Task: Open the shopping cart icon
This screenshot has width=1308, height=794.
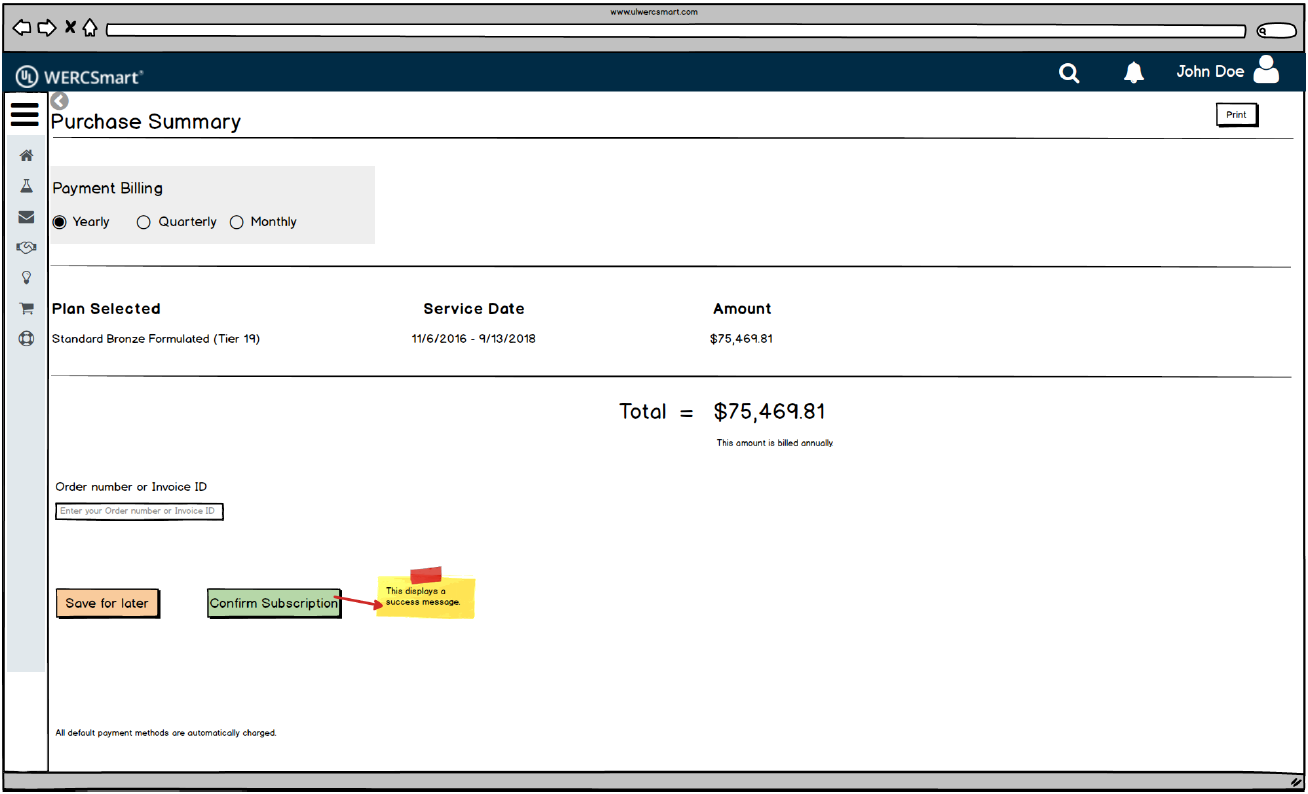Action: click(x=27, y=309)
